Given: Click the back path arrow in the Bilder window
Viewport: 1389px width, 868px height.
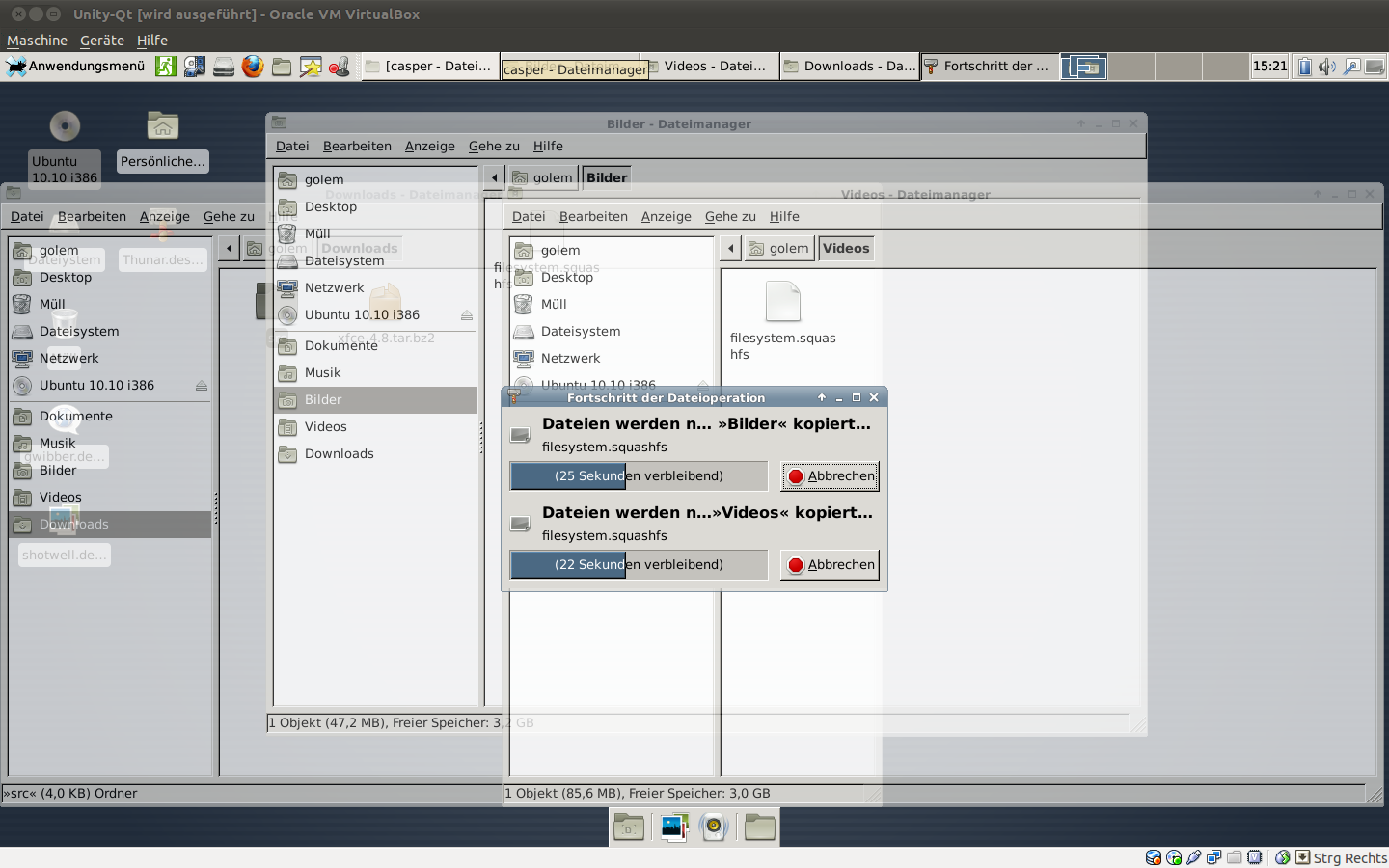Looking at the screenshot, I should coord(493,177).
